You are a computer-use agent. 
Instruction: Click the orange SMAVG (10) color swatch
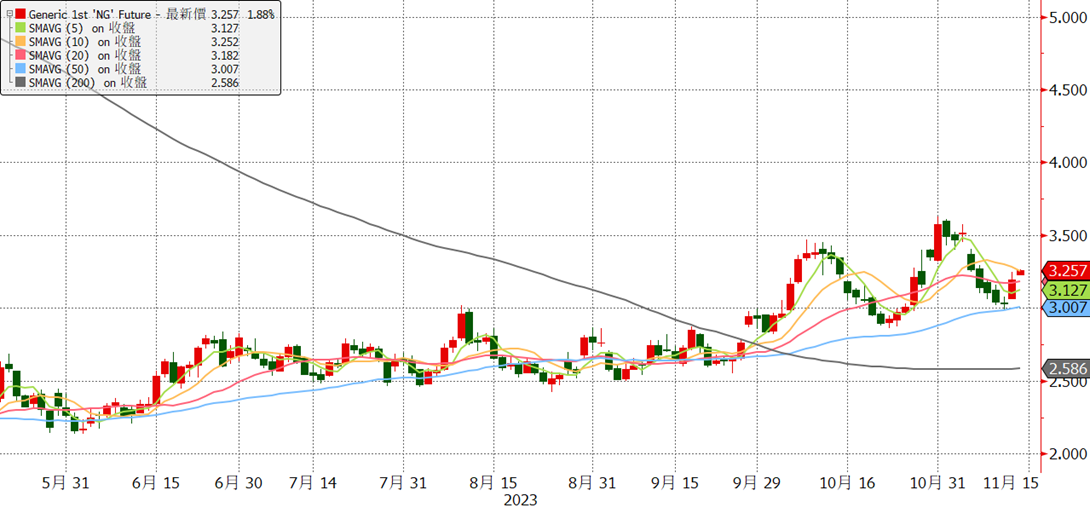pyautogui.click(x=22, y=41)
